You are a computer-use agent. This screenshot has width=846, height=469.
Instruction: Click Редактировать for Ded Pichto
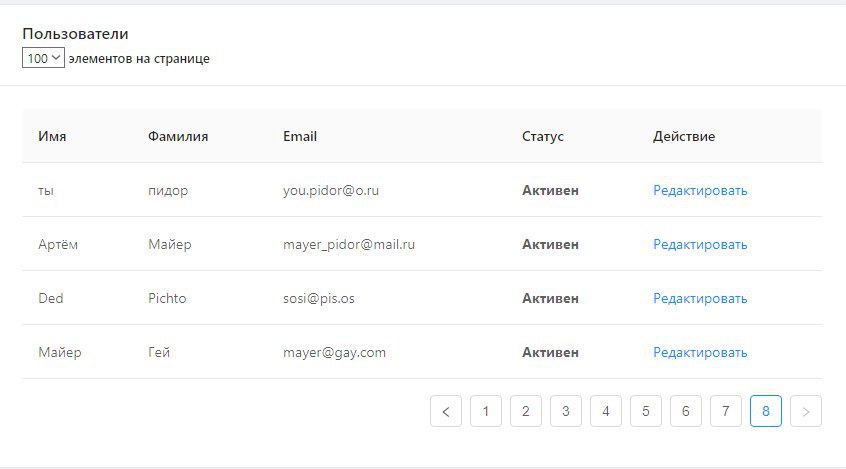pyautogui.click(x=700, y=298)
